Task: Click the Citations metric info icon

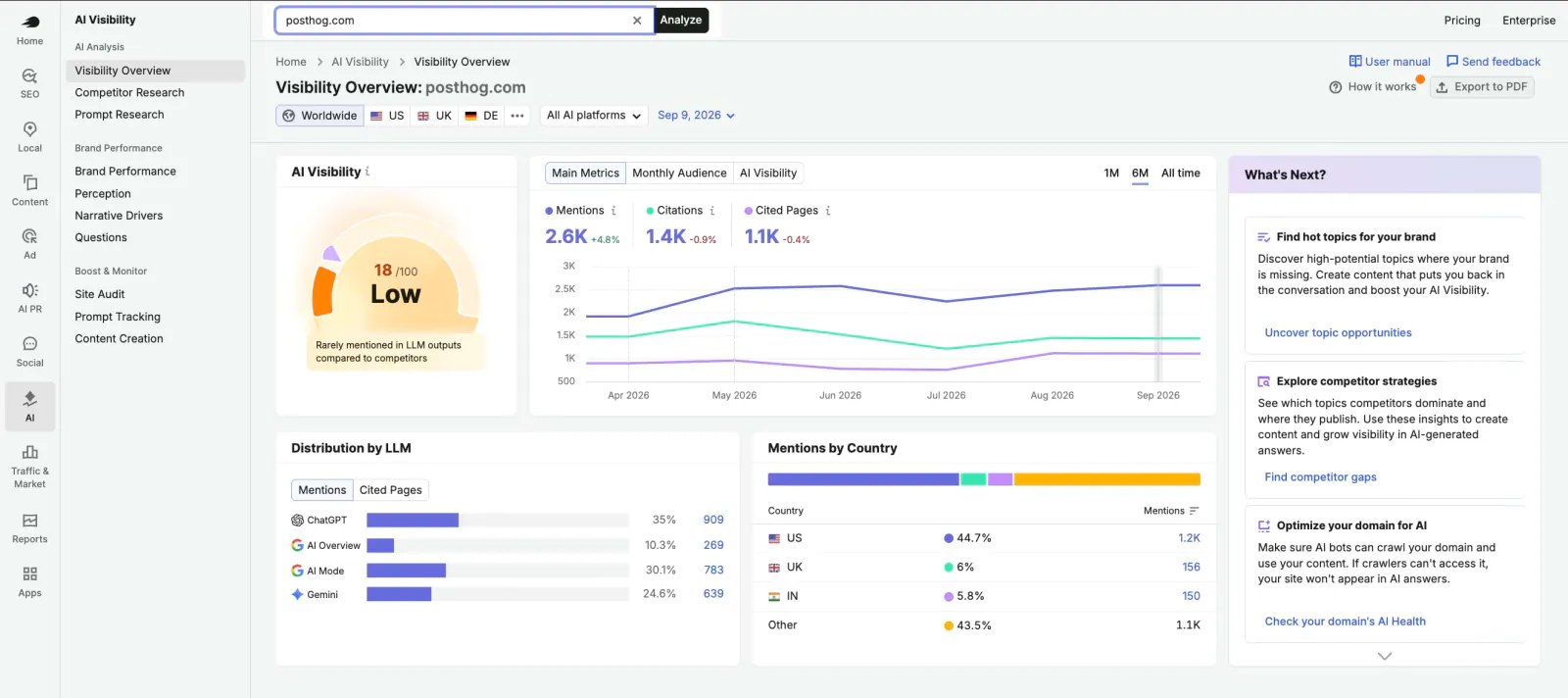Action: (712, 211)
